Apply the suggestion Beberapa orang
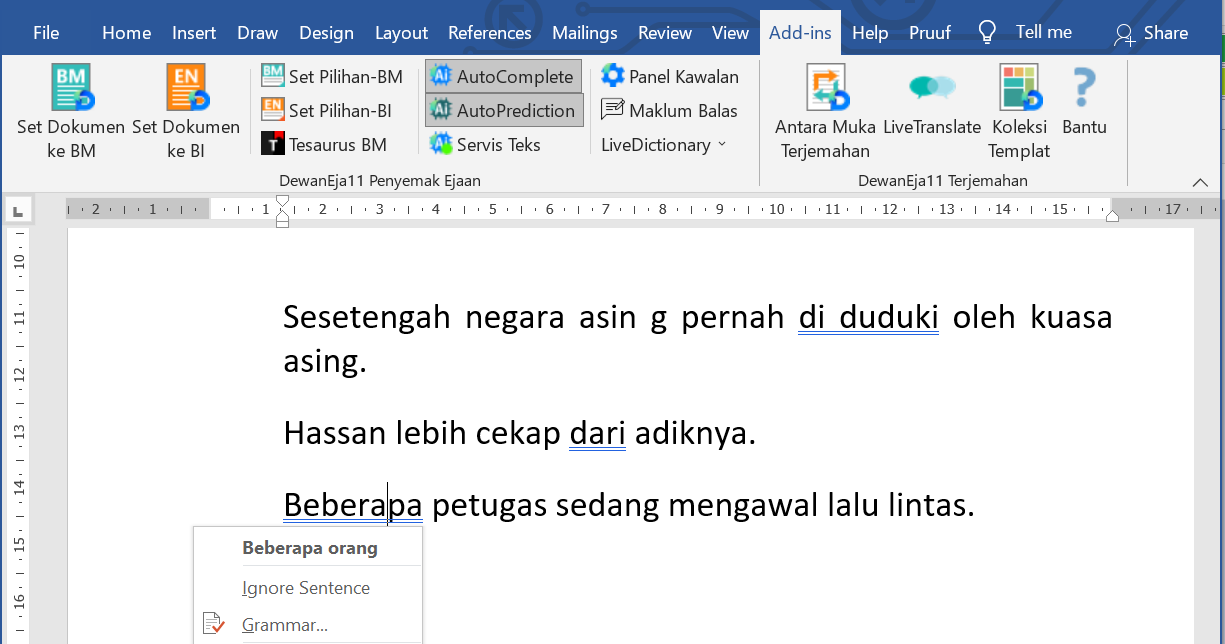Viewport: 1225px width, 644px height. [310, 548]
